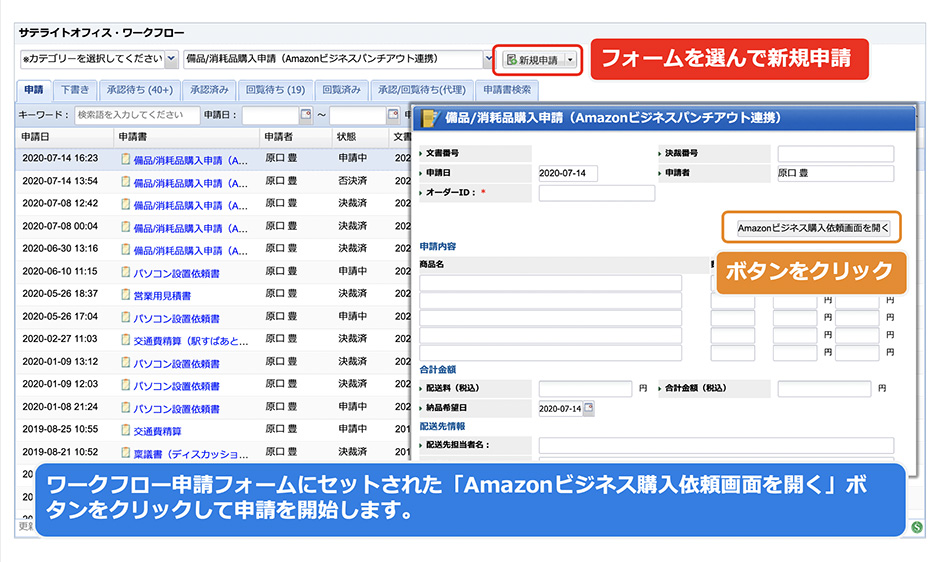Click document icon in 2020-01-09 12:03 row

[x=125, y=384]
